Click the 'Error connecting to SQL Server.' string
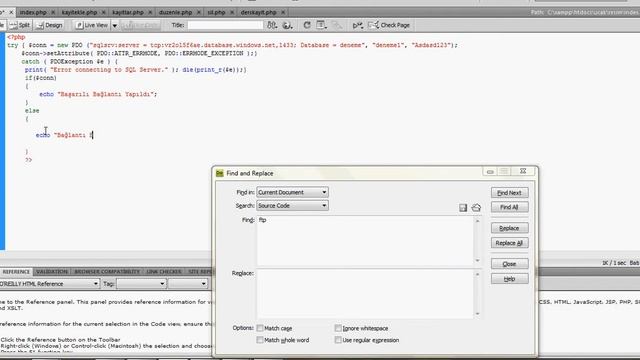 [x=109, y=70]
